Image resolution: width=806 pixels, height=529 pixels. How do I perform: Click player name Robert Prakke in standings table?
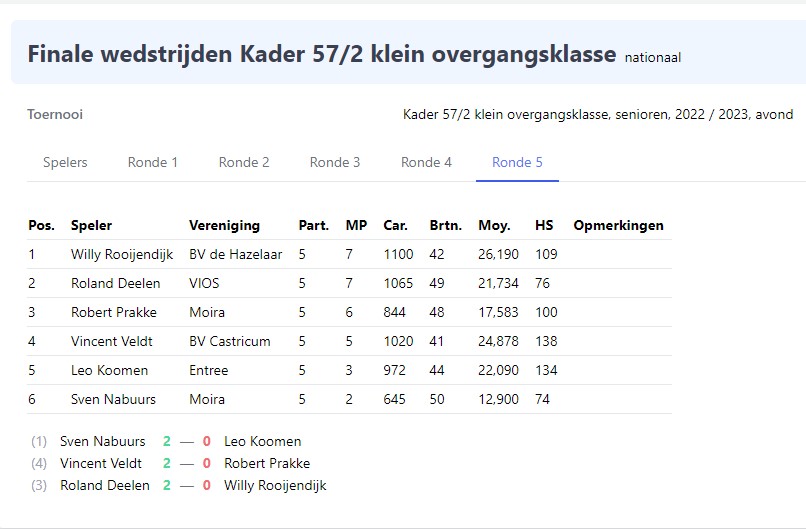click(114, 312)
